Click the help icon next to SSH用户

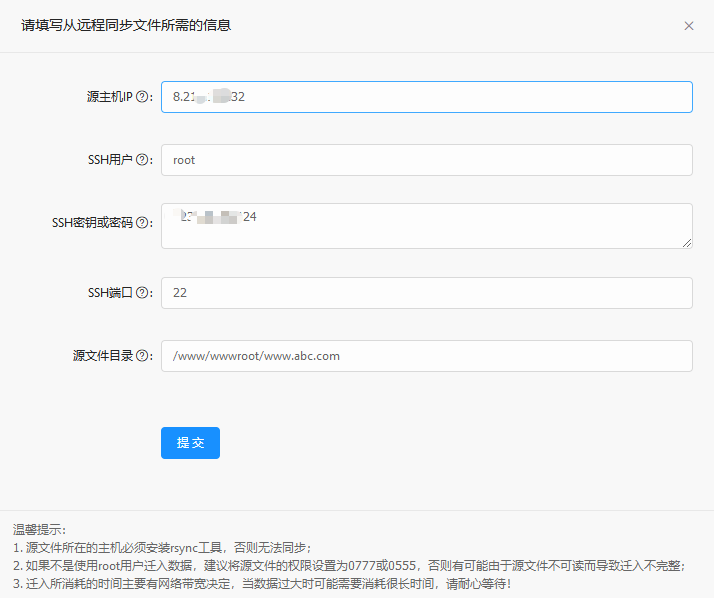tap(142, 160)
